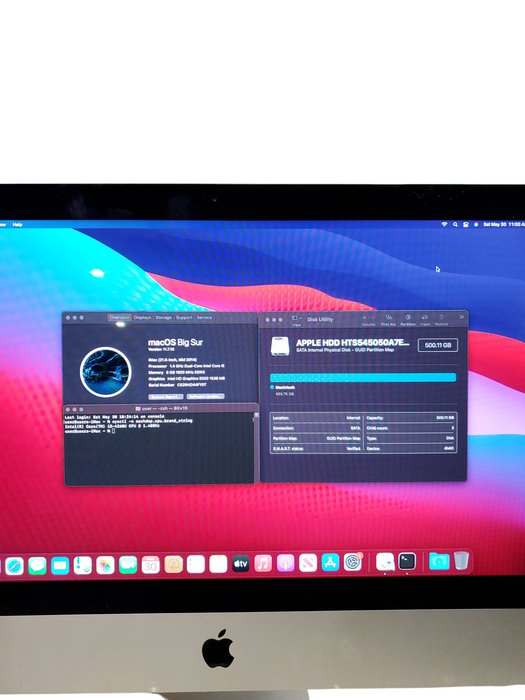The height and width of the screenshot is (700, 525).
Task: Open the Music app in the Dock
Action: (x=263, y=563)
